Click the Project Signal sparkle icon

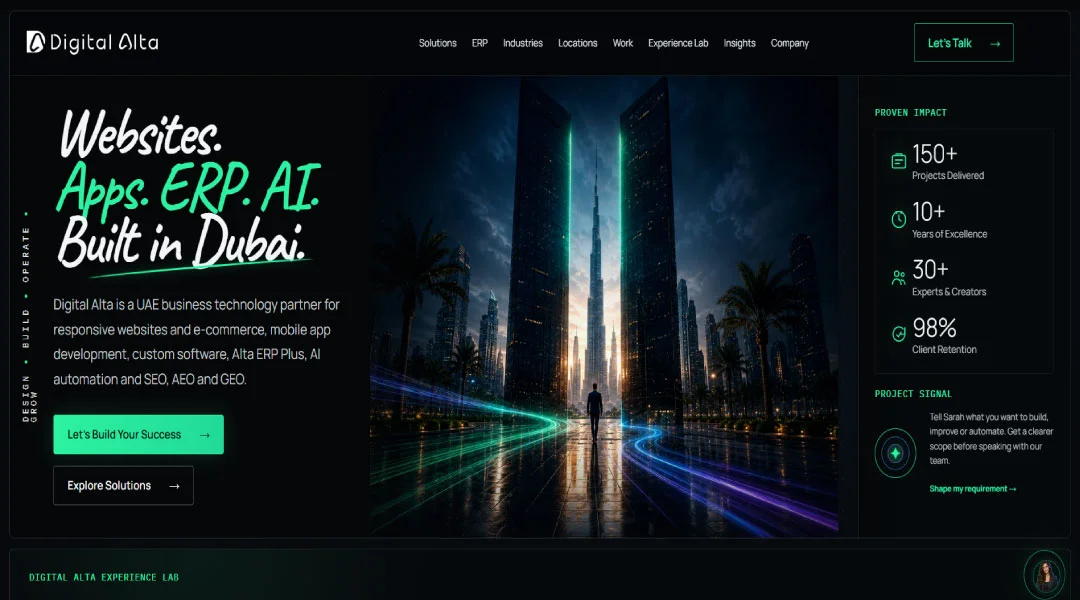pos(895,453)
